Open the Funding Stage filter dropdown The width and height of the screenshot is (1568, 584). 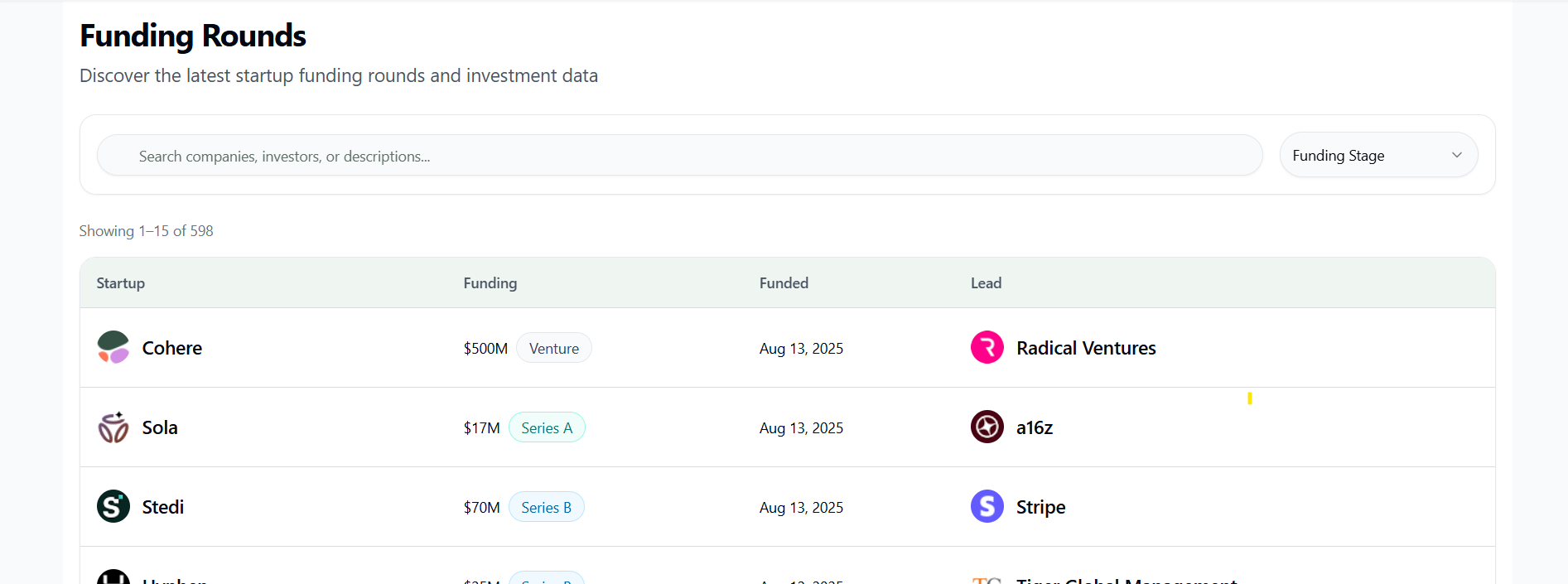(1378, 156)
